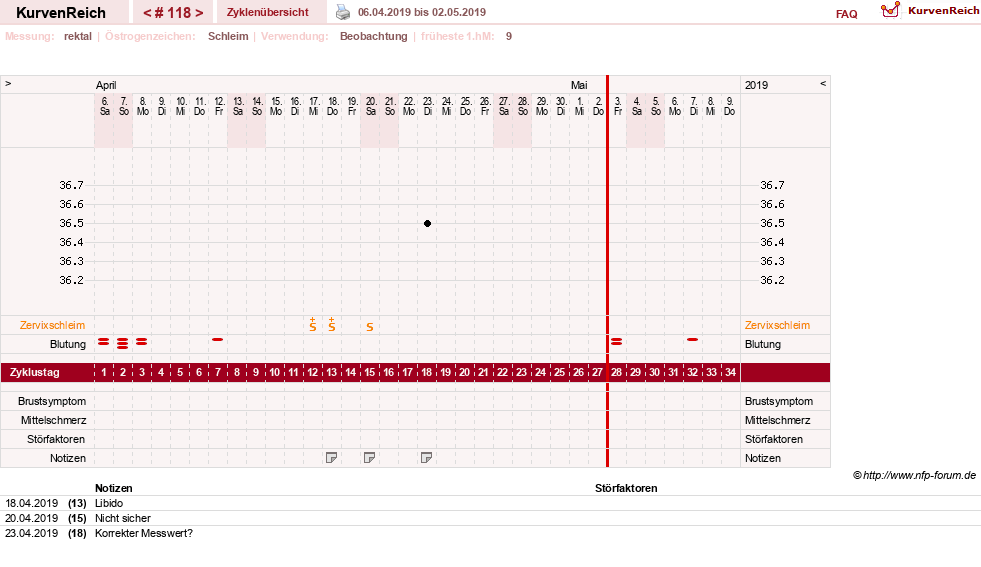This screenshot has height=567, width=981.
Task: Click the 'rektal' measurement value
Action: pyautogui.click(x=78, y=36)
